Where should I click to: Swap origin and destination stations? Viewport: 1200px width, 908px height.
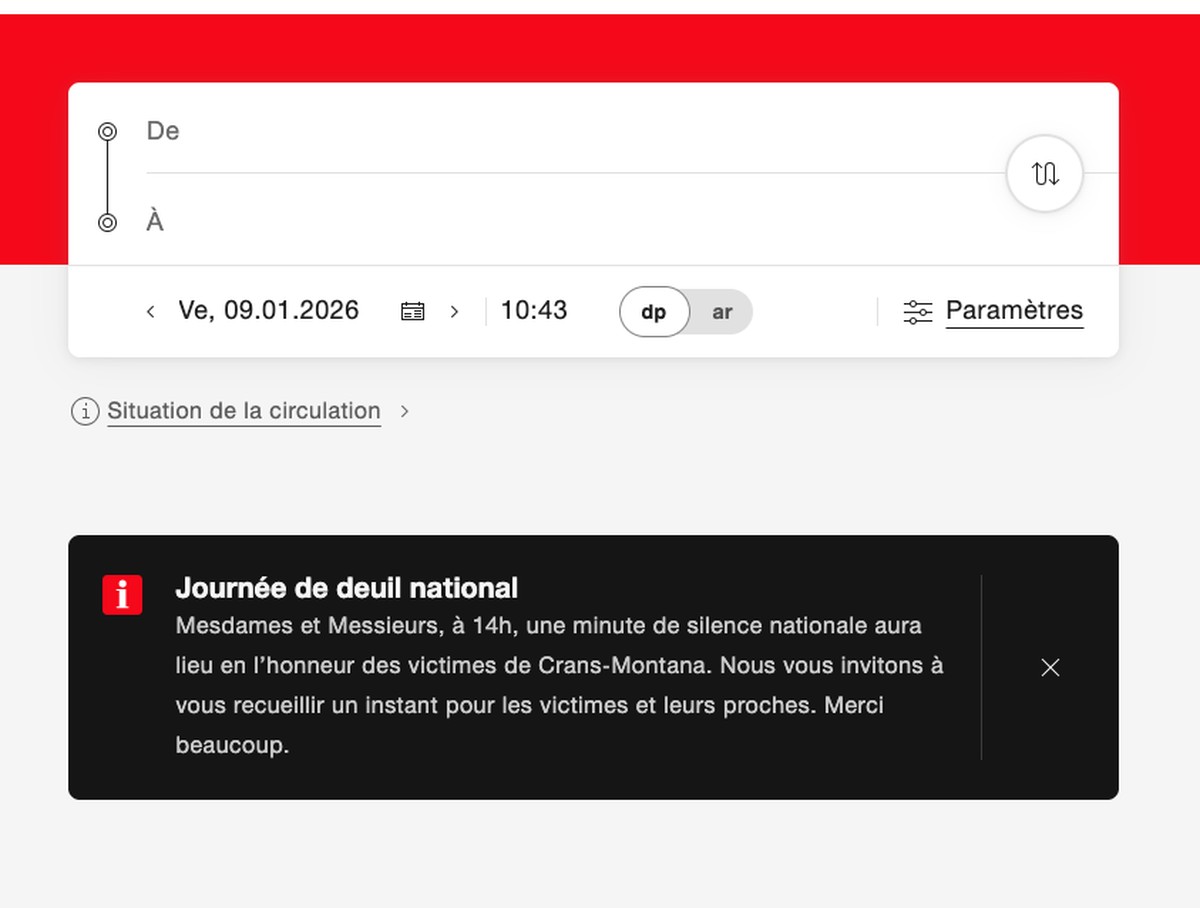point(1045,174)
